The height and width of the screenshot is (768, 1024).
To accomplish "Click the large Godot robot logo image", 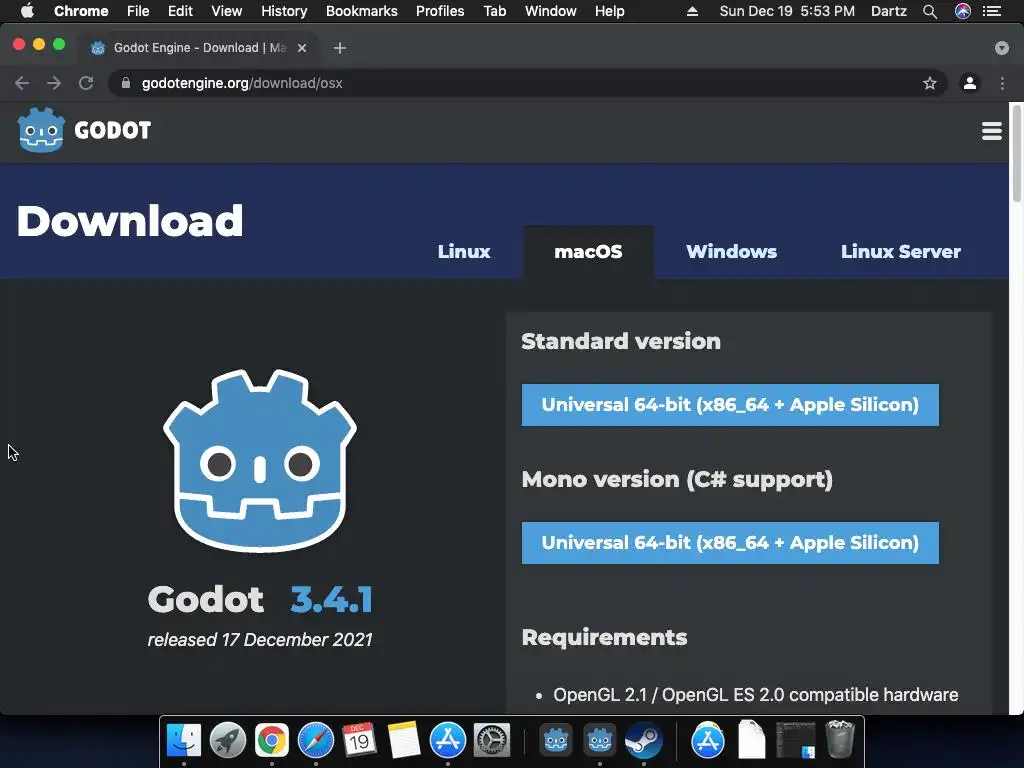I will (260, 460).
